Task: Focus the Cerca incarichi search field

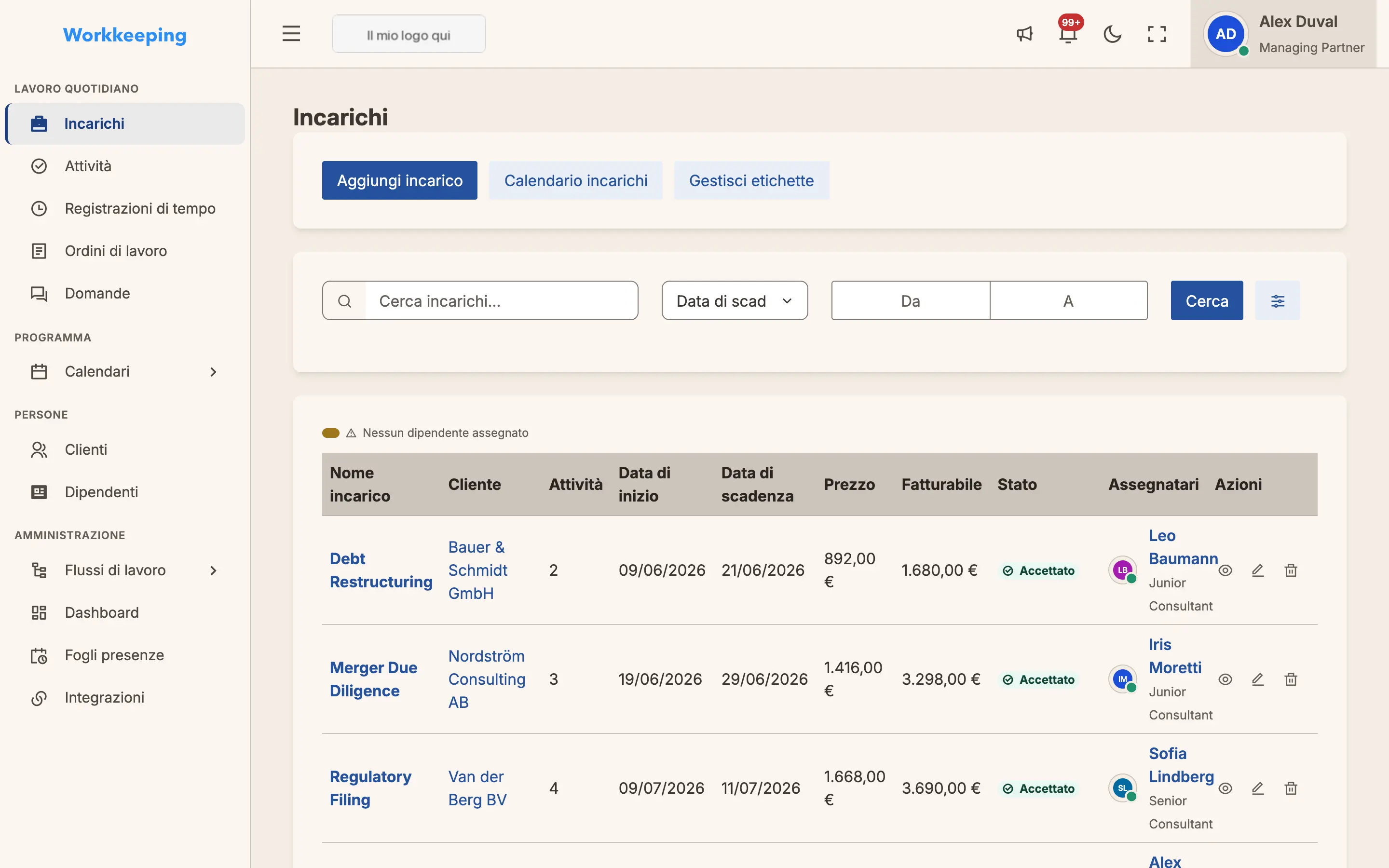Action: click(x=480, y=301)
